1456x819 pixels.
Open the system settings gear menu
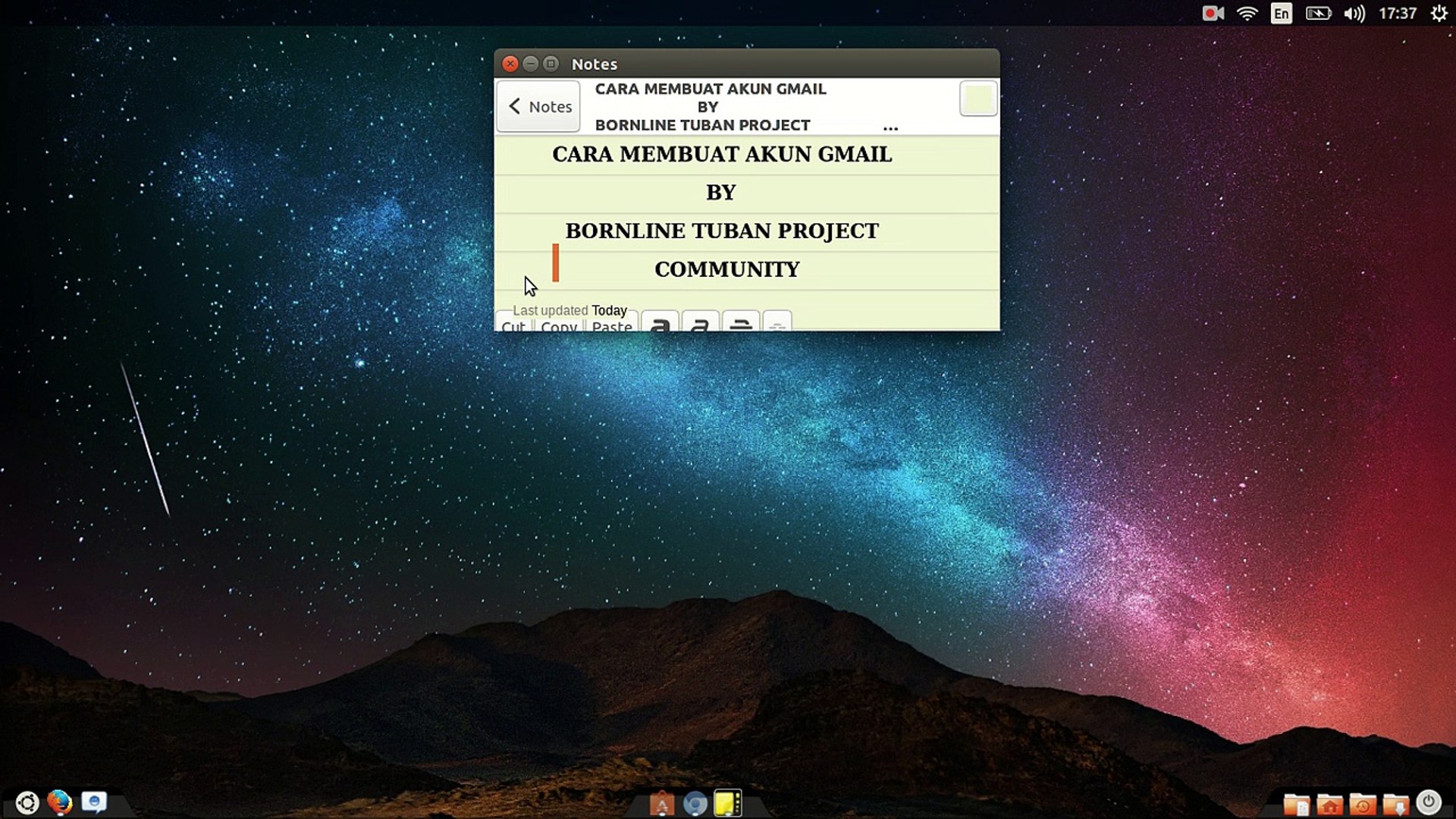[1439, 13]
